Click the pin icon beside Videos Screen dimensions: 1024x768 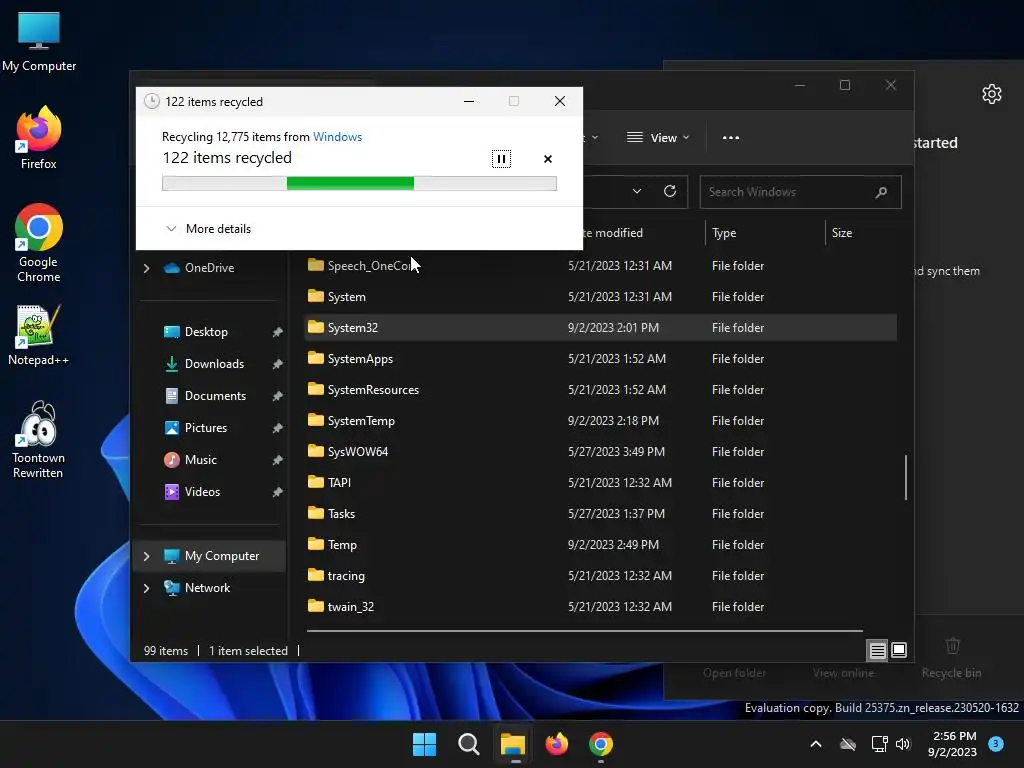coord(277,492)
